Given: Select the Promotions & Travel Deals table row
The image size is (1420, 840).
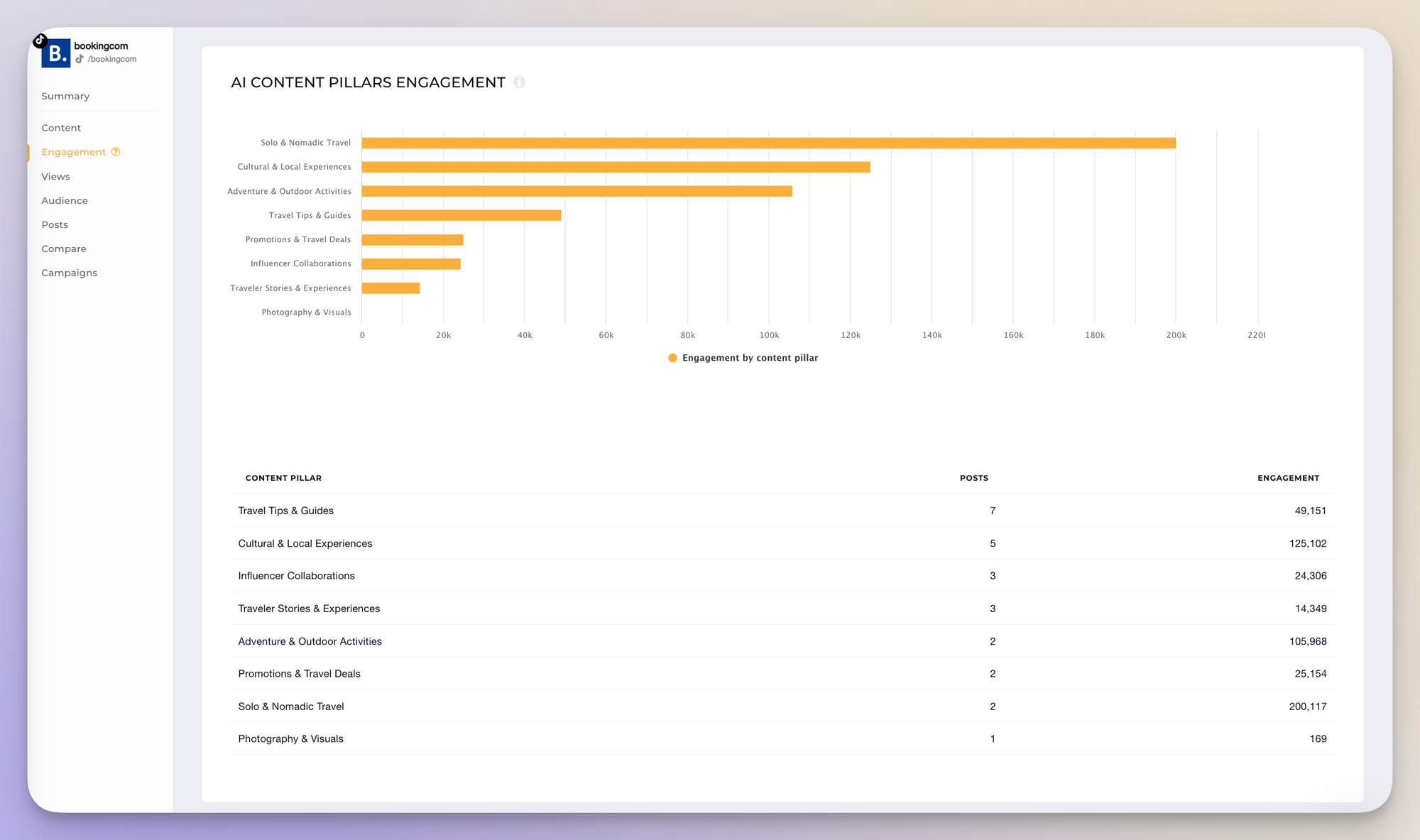Looking at the screenshot, I should [782, 674].
